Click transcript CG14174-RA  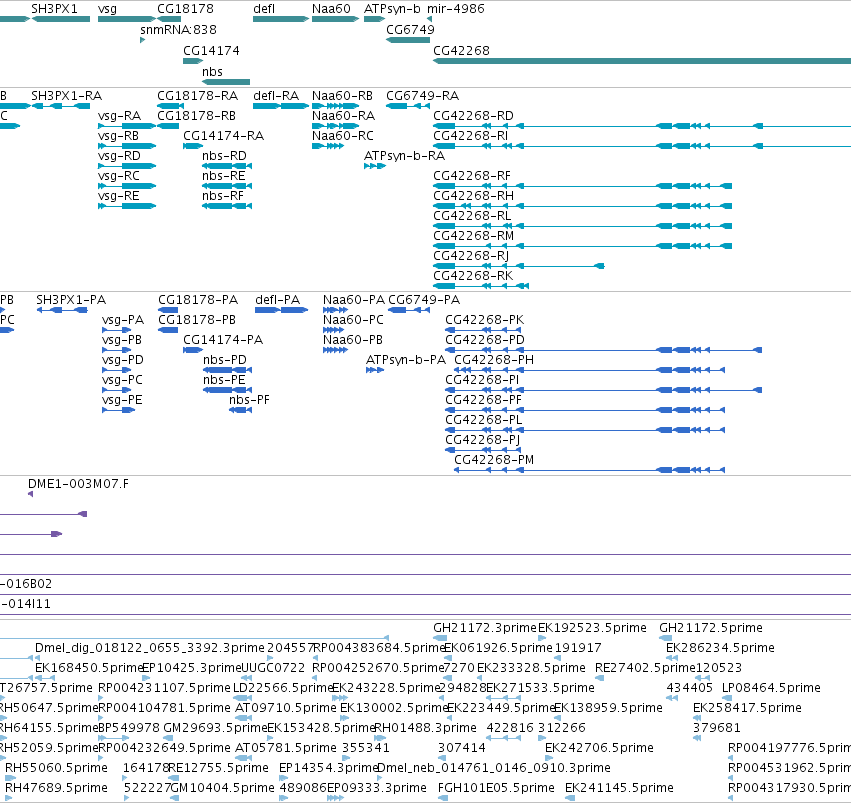(224, 136)
